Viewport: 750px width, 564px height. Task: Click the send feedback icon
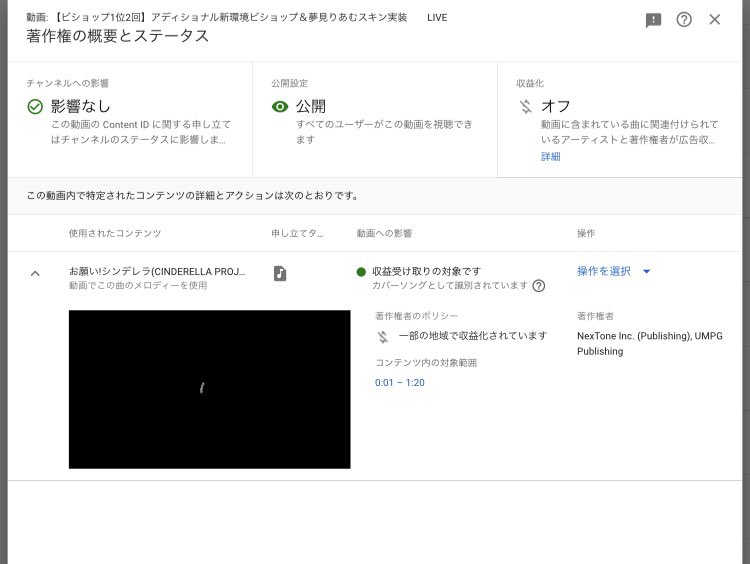click(x=653, y=20)
